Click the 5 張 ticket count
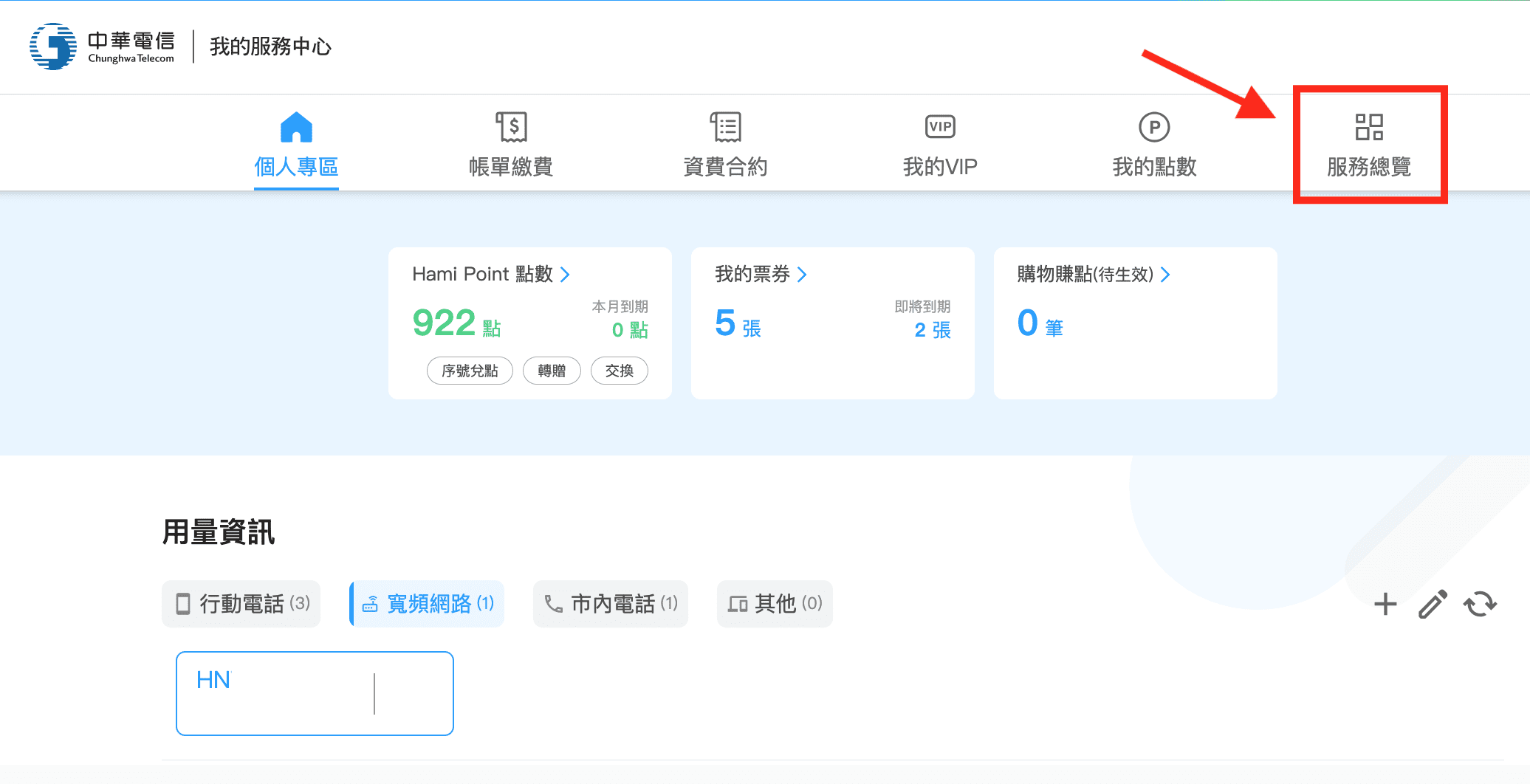 738,323
